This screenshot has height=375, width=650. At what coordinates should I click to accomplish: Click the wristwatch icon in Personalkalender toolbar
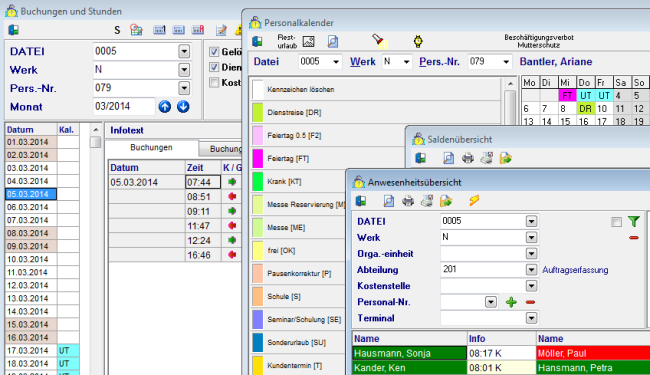[x=418, y=41]
